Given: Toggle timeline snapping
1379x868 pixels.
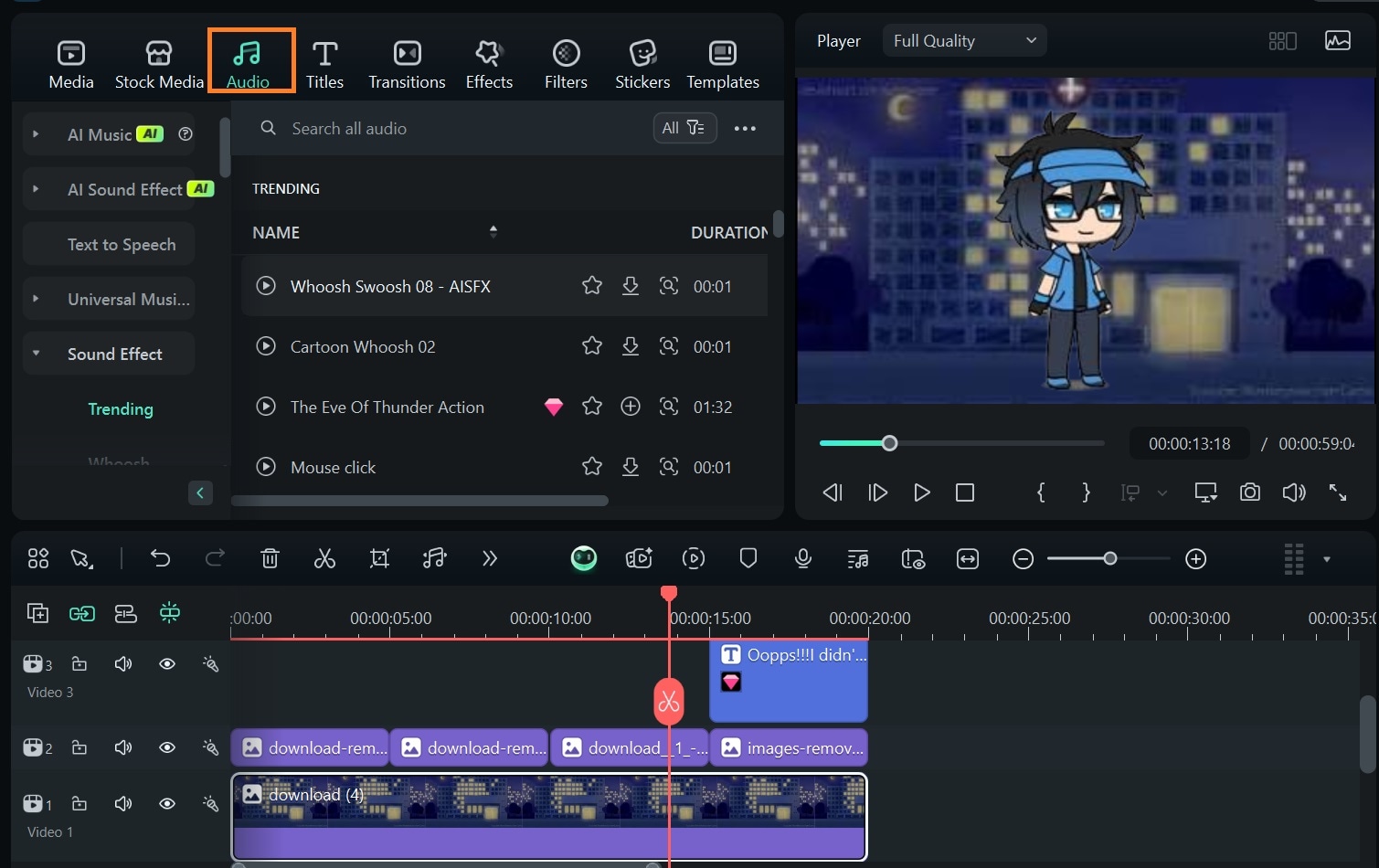Looking at the screenshot, I should (170, 613).
